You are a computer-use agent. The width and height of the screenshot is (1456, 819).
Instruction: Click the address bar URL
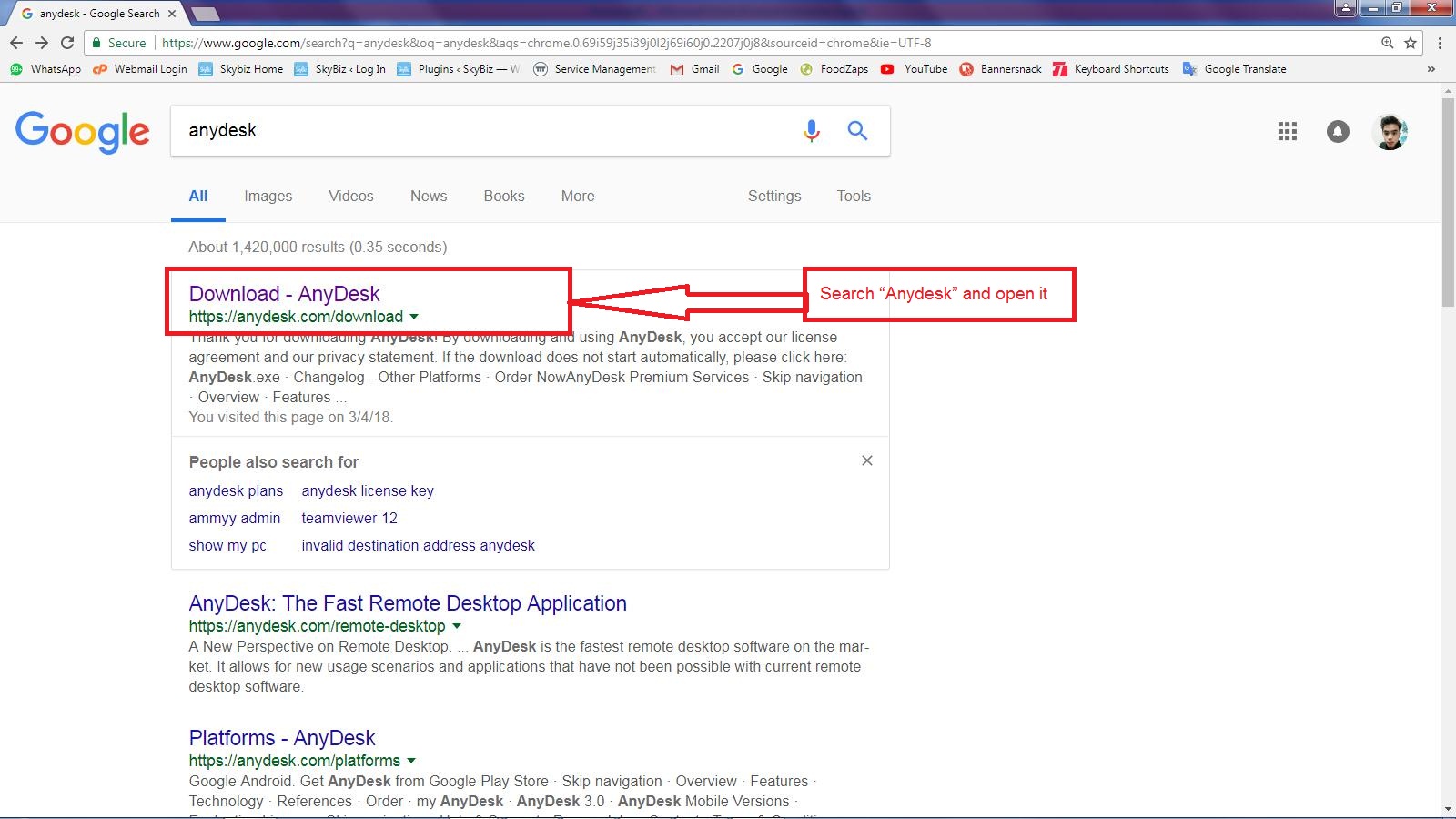point(546,43)
